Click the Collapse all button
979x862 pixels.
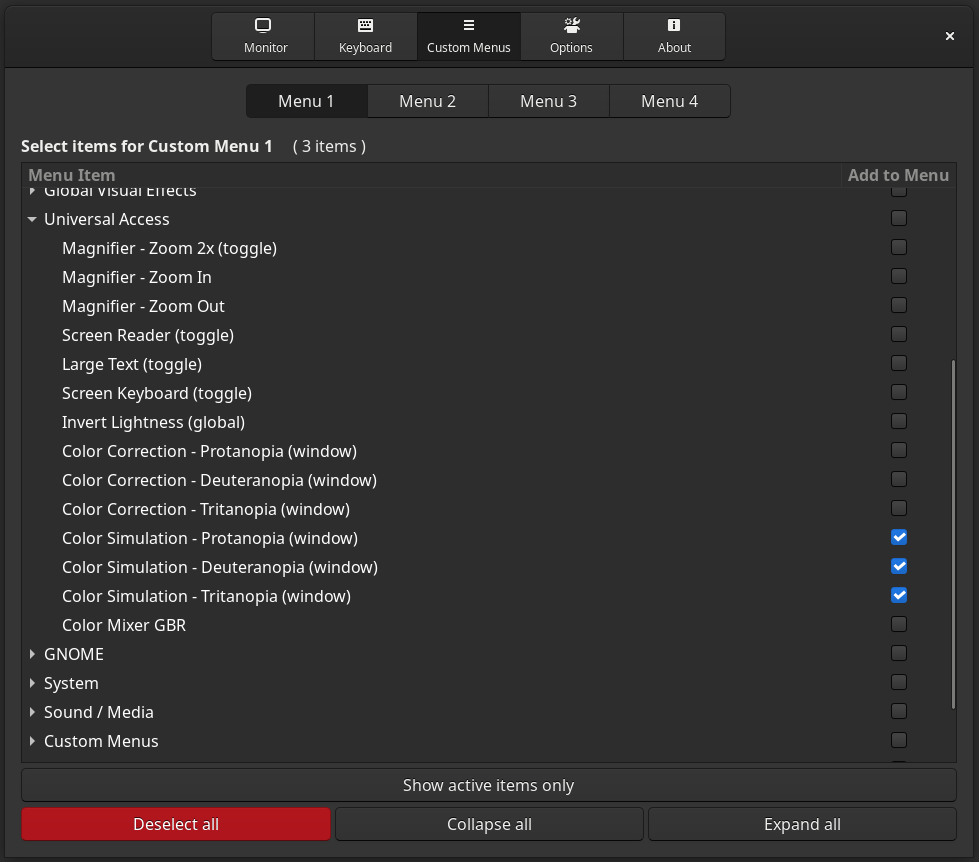pyautogui.click(x=490, y=824)
